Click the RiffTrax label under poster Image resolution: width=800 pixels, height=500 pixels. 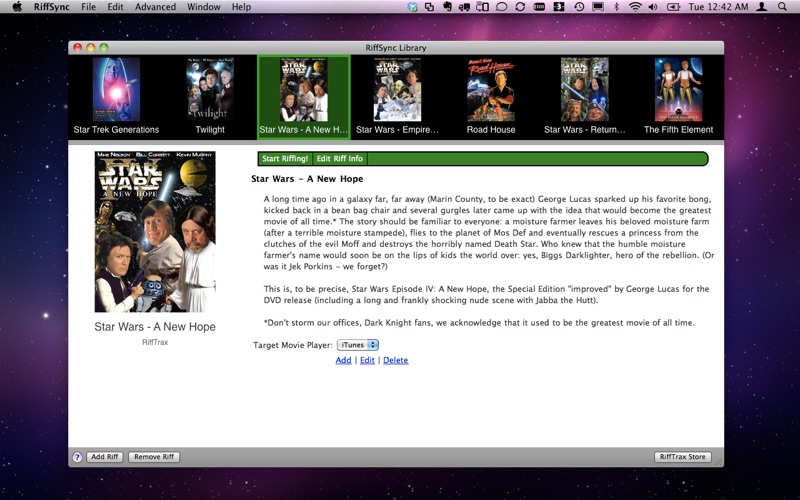[x=155, y=342]
